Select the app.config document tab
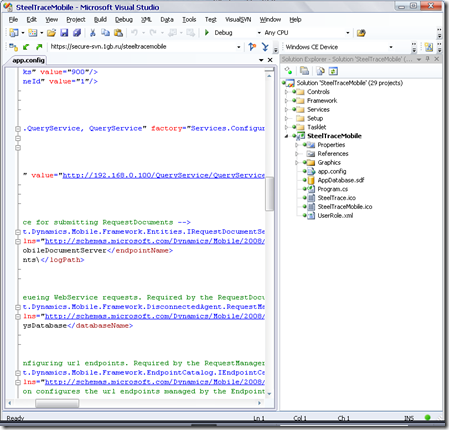Image resolution: width=449 pixels, height=430 pixels. tap(28, 60)
